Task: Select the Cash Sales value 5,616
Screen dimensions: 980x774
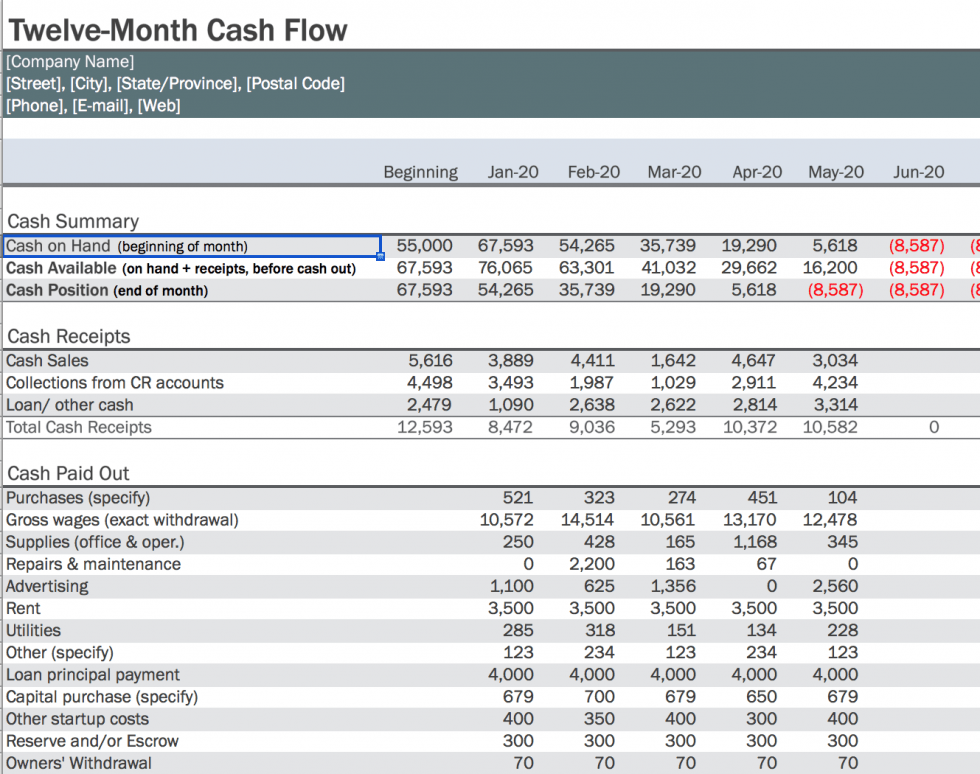Action: click(429, 361)
